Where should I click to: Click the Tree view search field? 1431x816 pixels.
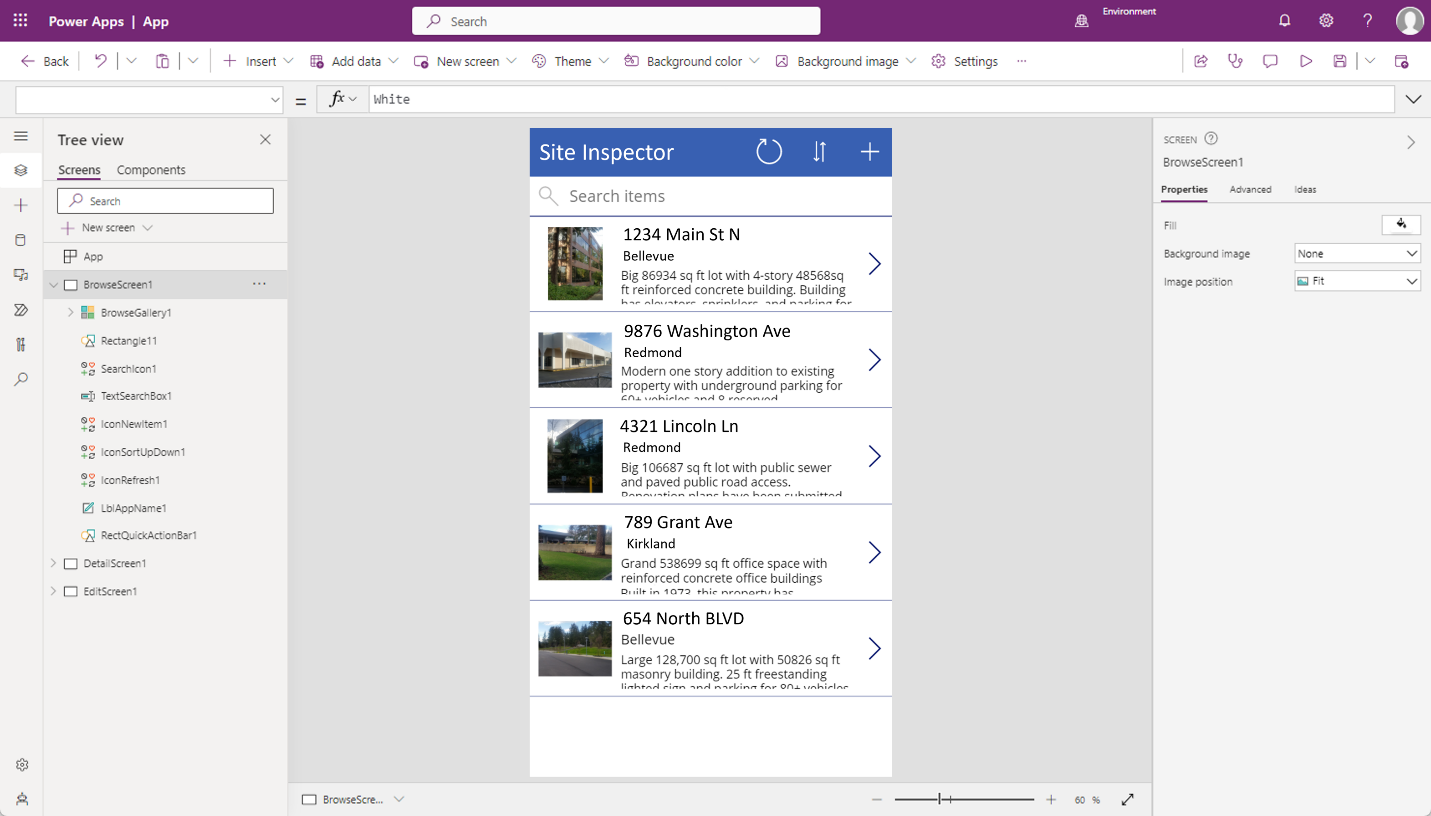click(x=165, y=201)
